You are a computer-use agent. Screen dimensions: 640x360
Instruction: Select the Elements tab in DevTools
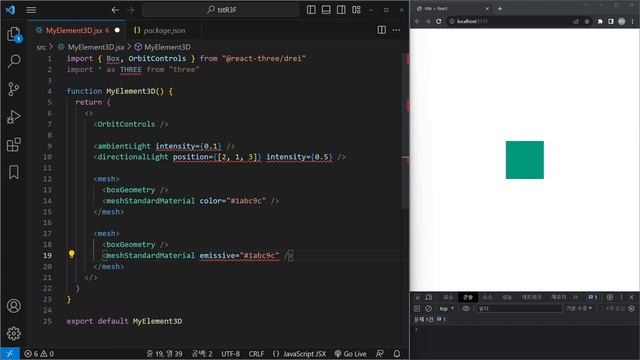448,297
